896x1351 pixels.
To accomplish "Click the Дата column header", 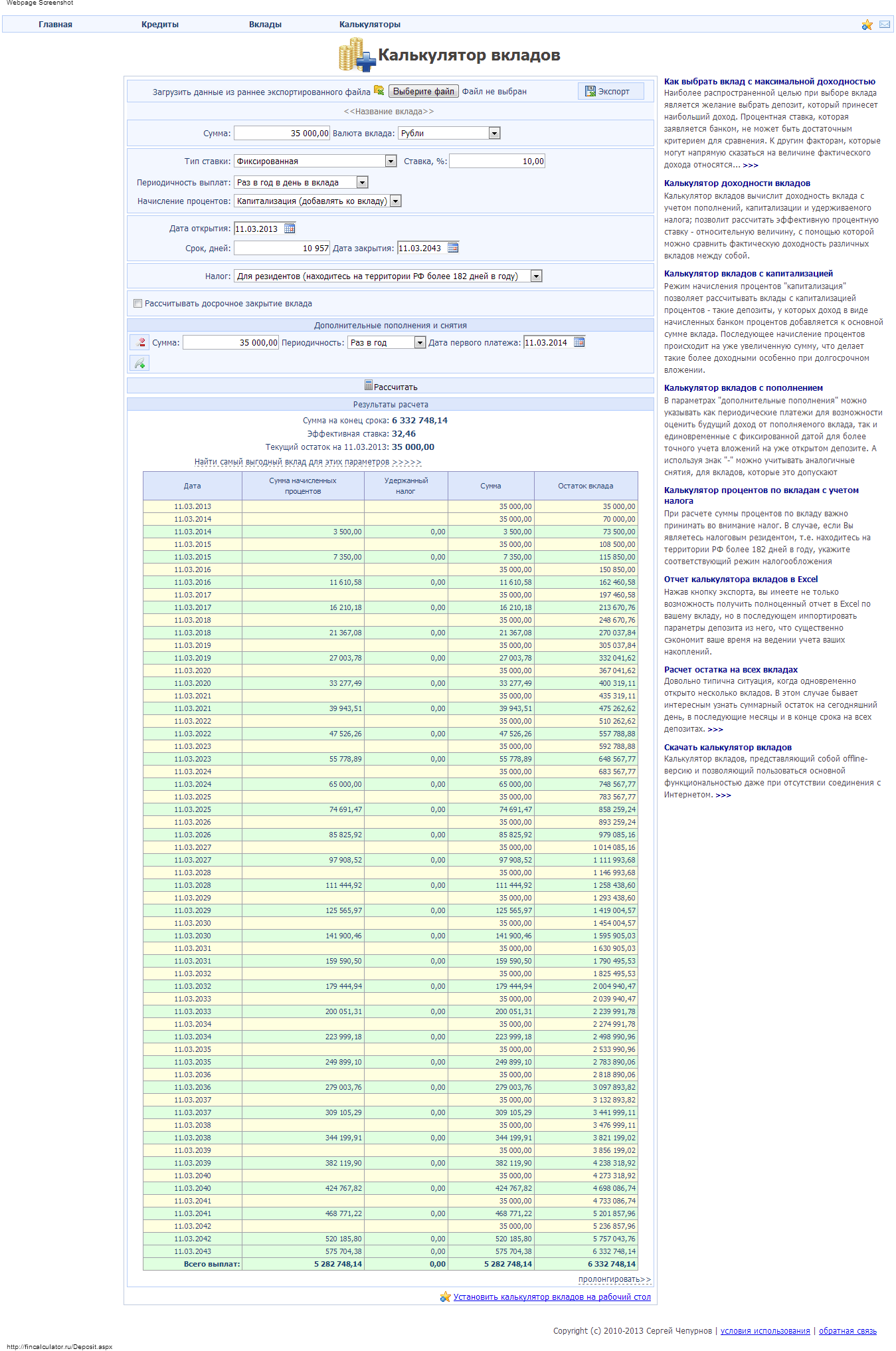I will click(193, 486).
